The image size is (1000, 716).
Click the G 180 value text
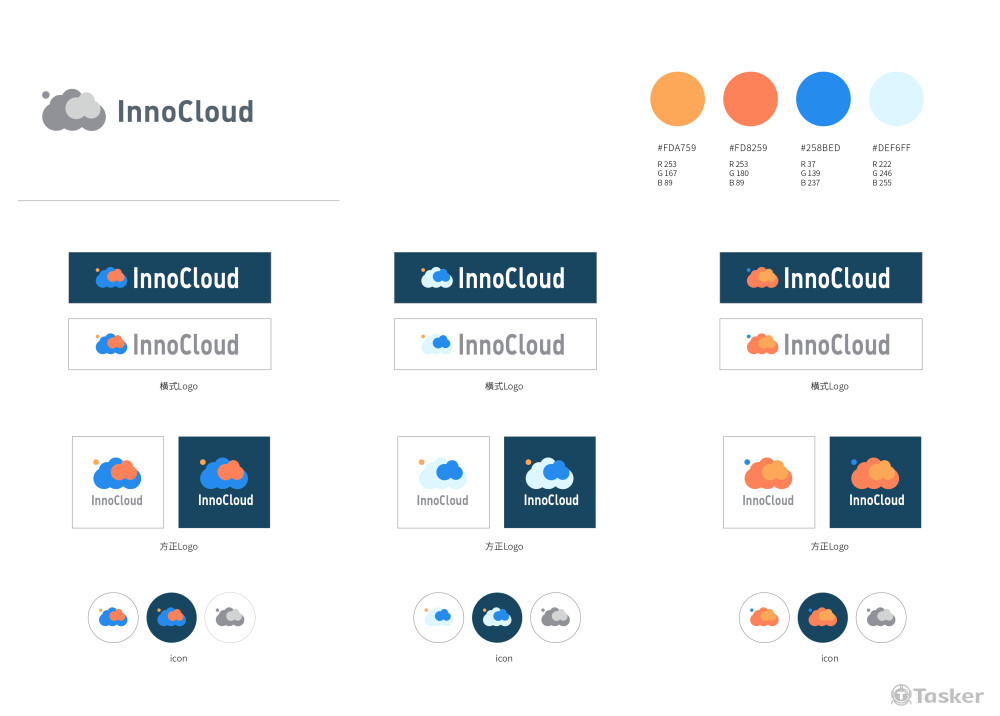[739, 173]
